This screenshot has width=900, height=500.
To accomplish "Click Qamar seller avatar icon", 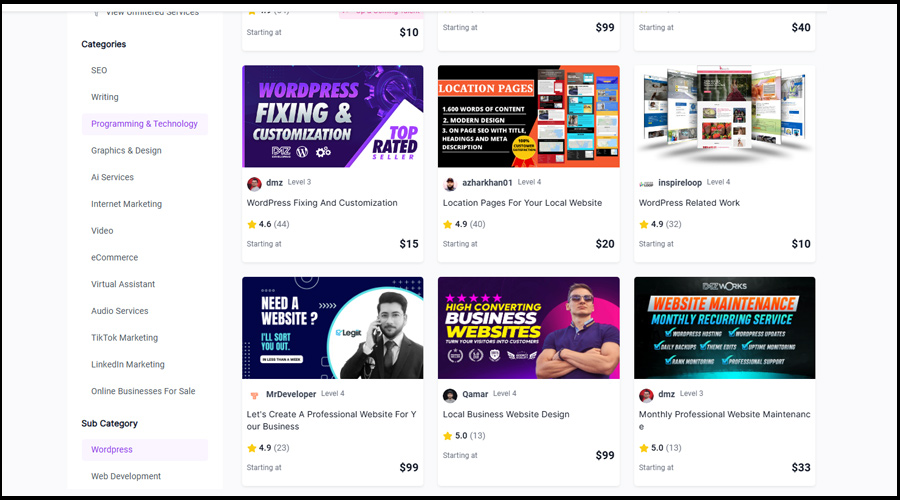I will pyautogui.click(x=450, y=395).
